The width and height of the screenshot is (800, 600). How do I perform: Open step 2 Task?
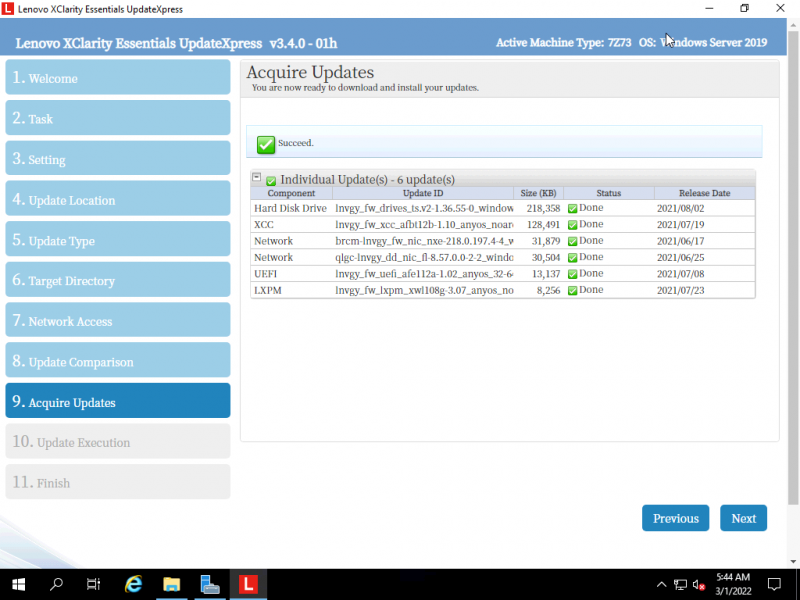tap(118, 118)
